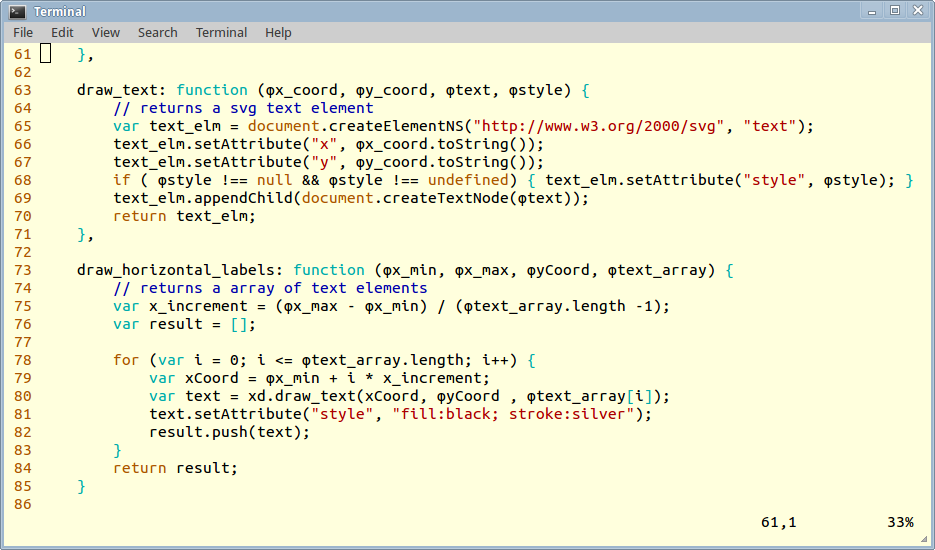Screen dimensions: 935x550
Task: Click the string 'fill:black; stroke:silver'
Action: 513,414
